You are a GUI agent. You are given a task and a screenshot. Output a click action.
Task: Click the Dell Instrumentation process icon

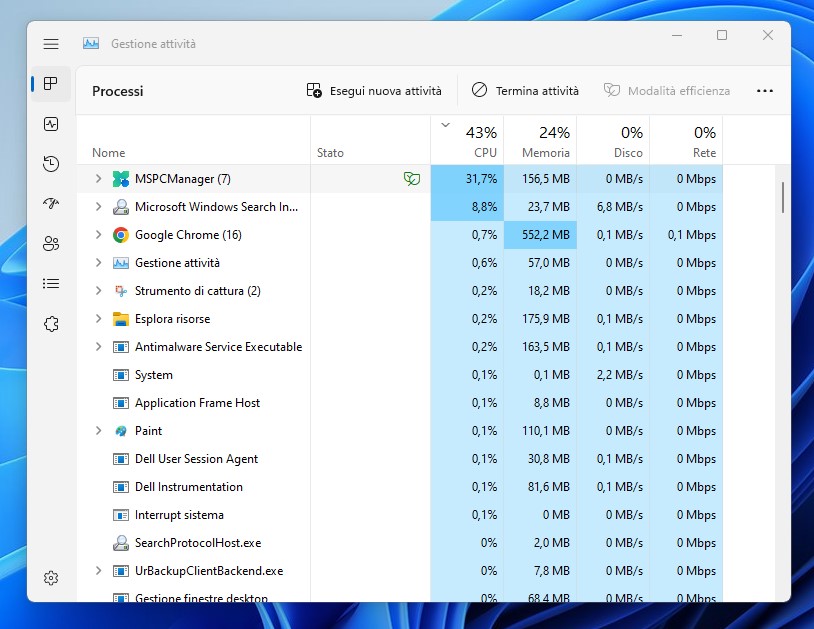point(120,487)
